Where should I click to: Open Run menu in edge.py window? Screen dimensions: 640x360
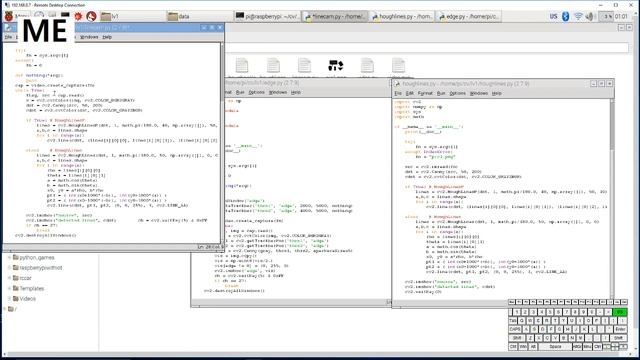(240, 92)
